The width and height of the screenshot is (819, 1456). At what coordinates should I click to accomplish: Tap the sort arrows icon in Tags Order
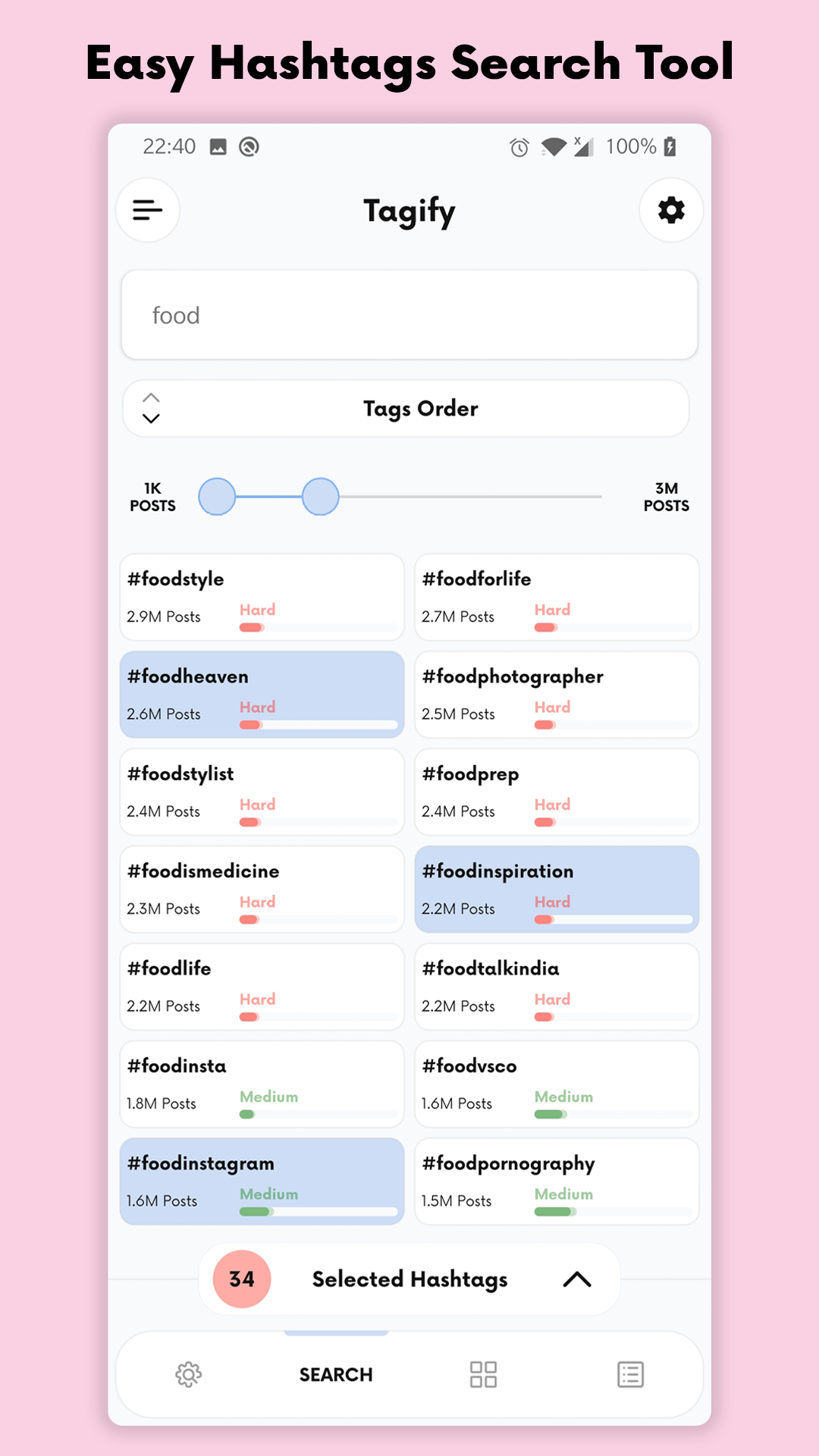coord(152,409)
